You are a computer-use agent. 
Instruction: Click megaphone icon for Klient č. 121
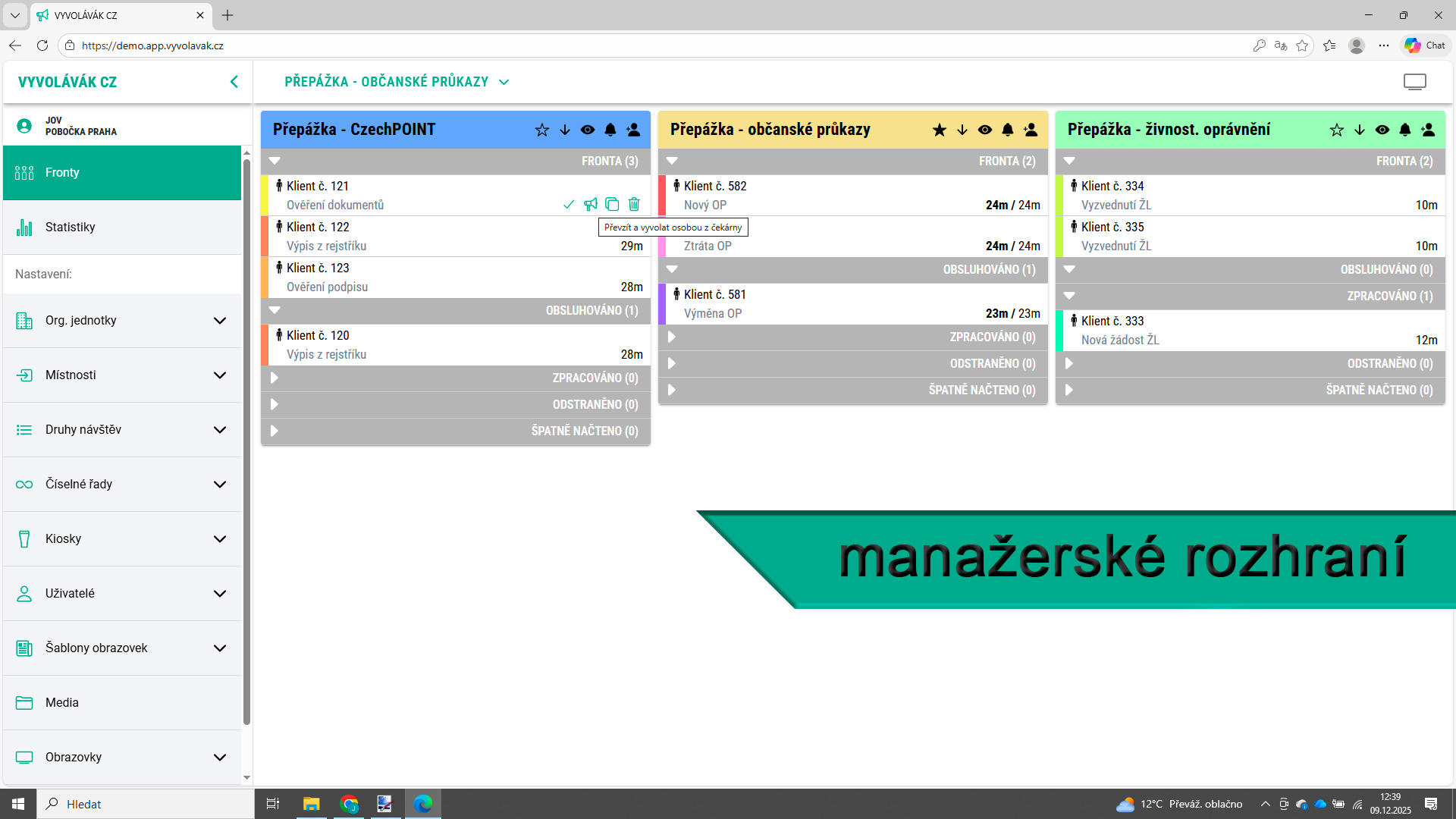coord(590,204)
